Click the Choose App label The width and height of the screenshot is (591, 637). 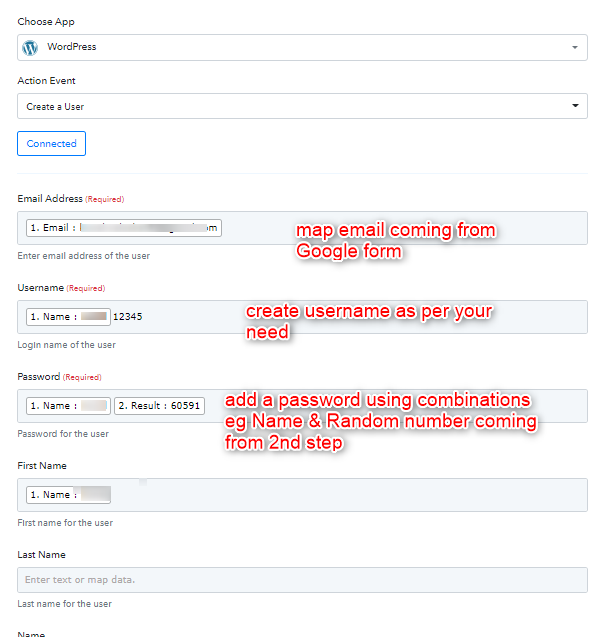pyautogui.click(x=46, y=22)
